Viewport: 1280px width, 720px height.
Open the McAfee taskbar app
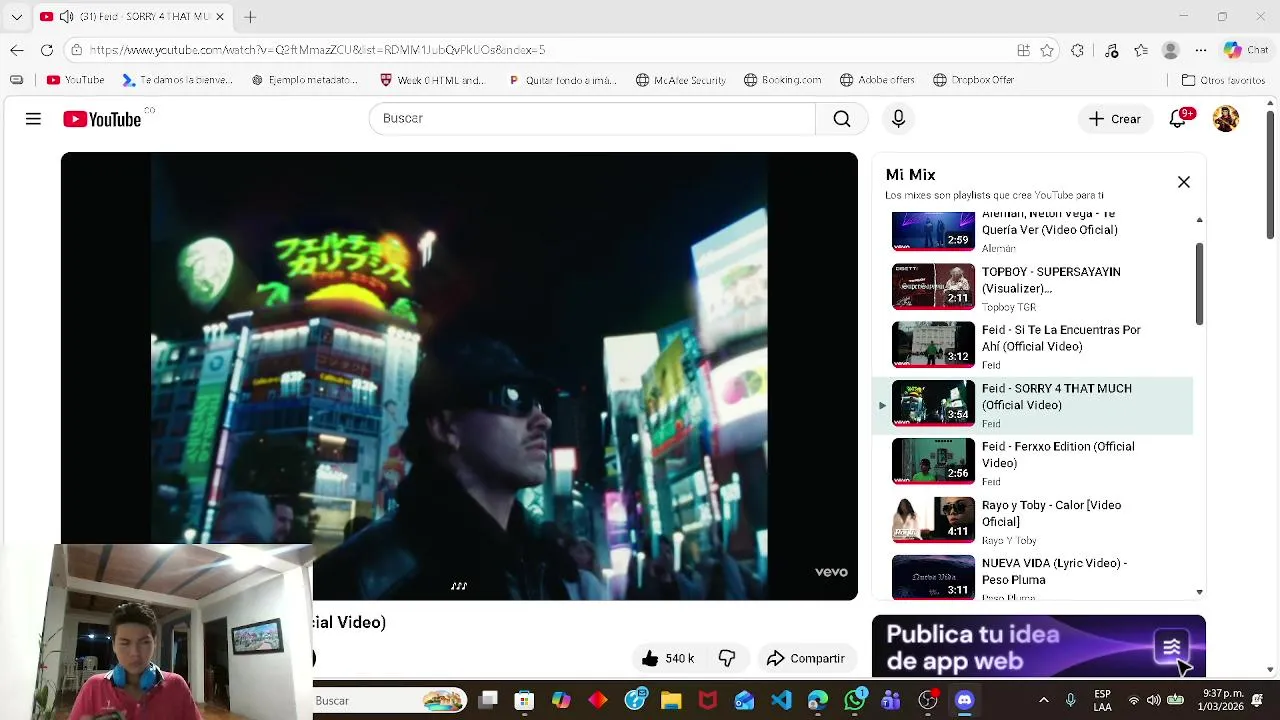click(708, 700)
